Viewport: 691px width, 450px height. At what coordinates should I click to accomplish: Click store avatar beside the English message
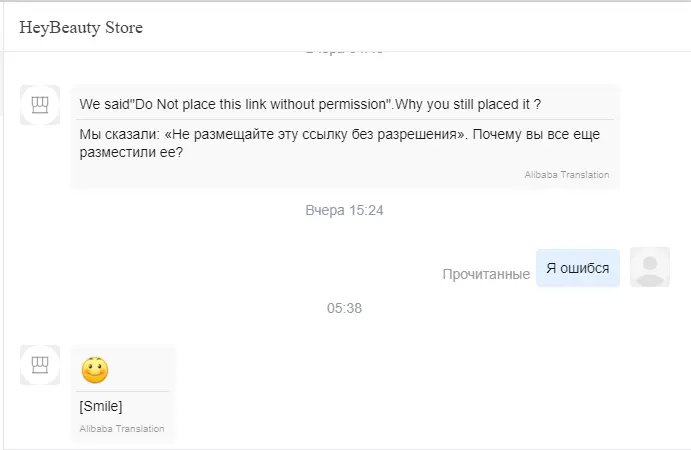[x=40, y=105]
